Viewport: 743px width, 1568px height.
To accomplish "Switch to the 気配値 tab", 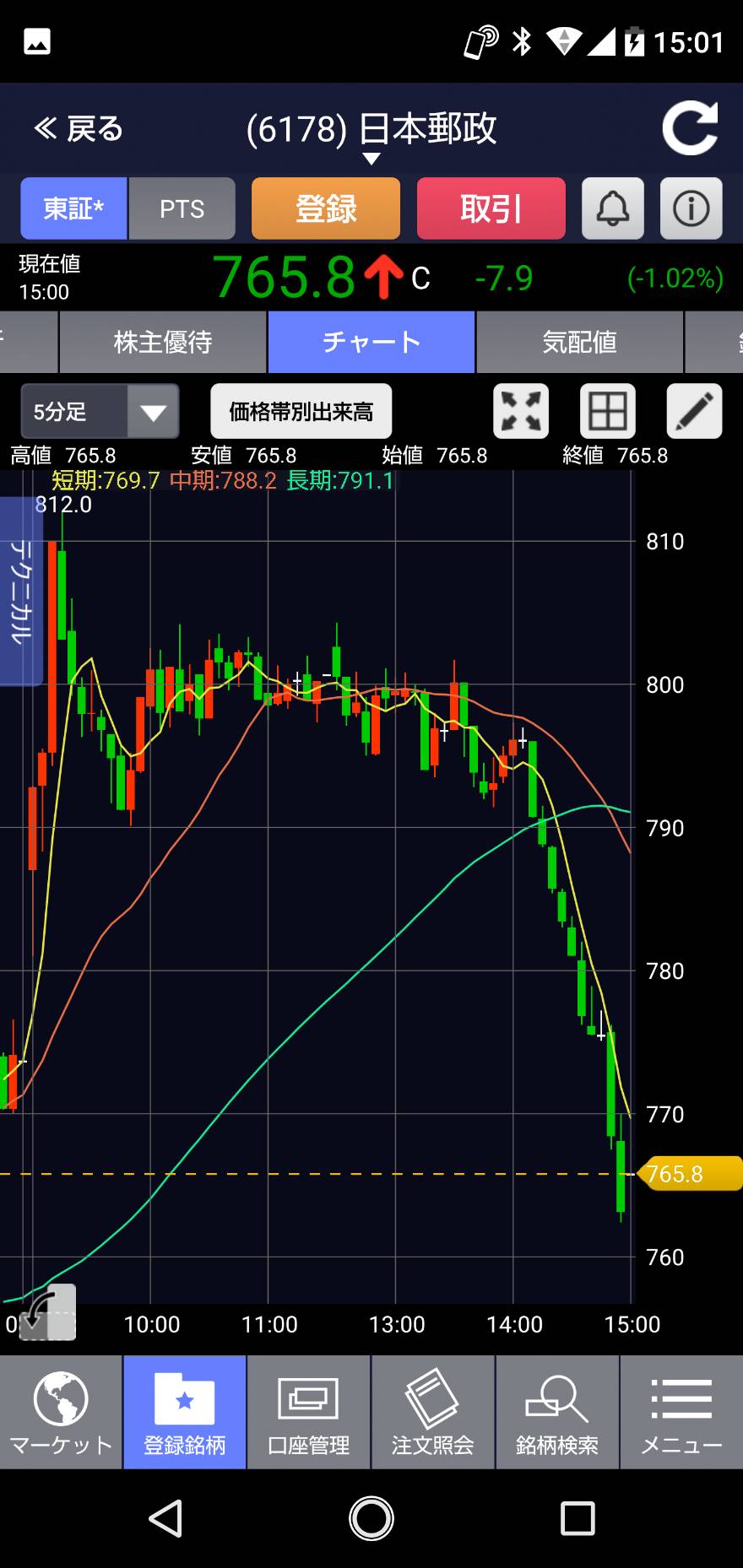I will [x=580, y=342].
